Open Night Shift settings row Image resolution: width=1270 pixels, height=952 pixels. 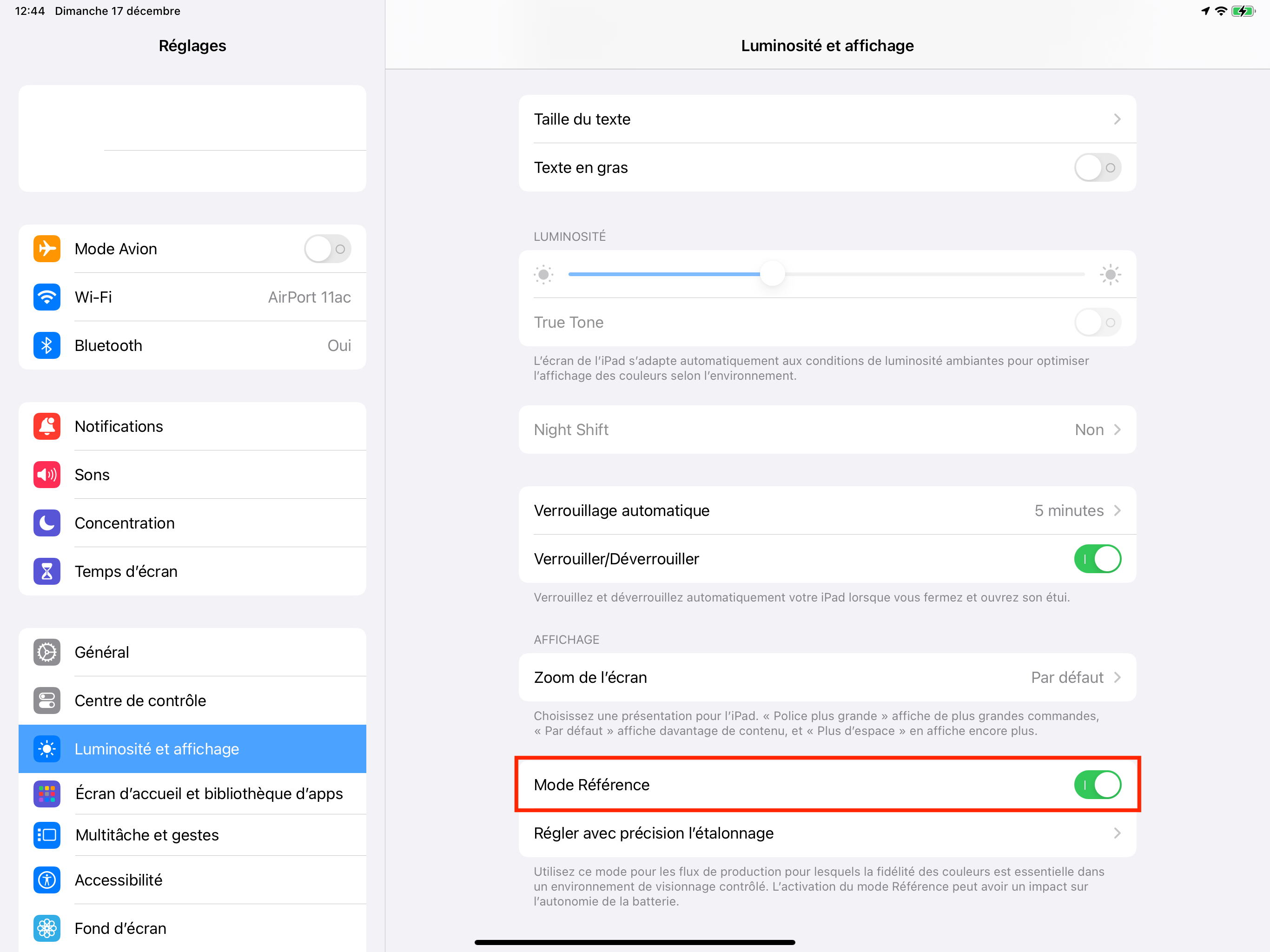tap(827, 430)
